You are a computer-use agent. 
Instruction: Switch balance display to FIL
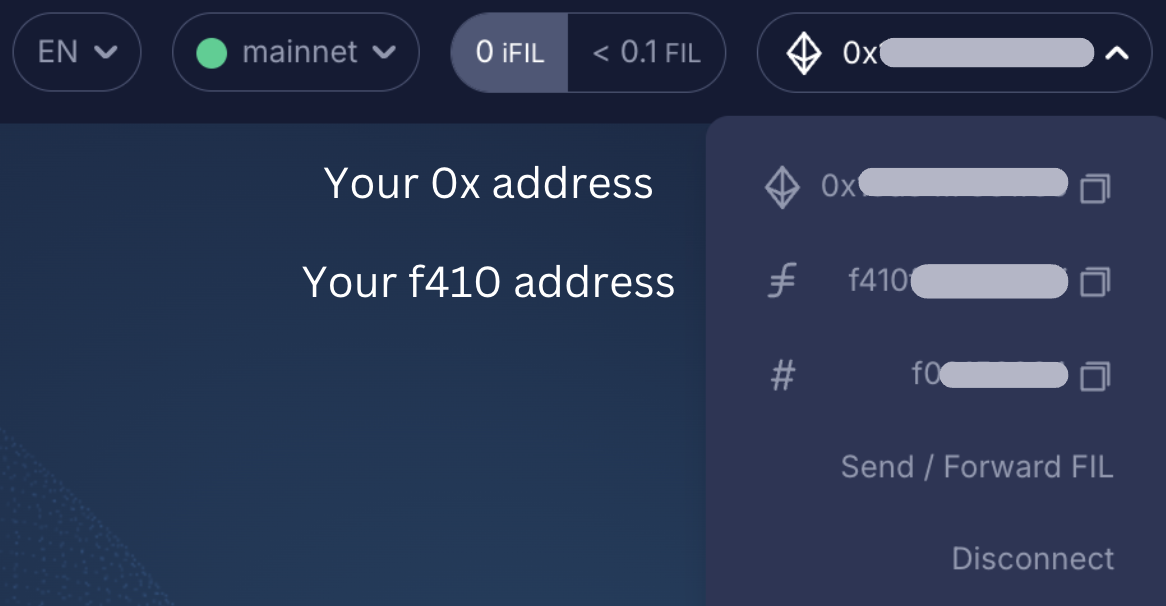(647, 52)
